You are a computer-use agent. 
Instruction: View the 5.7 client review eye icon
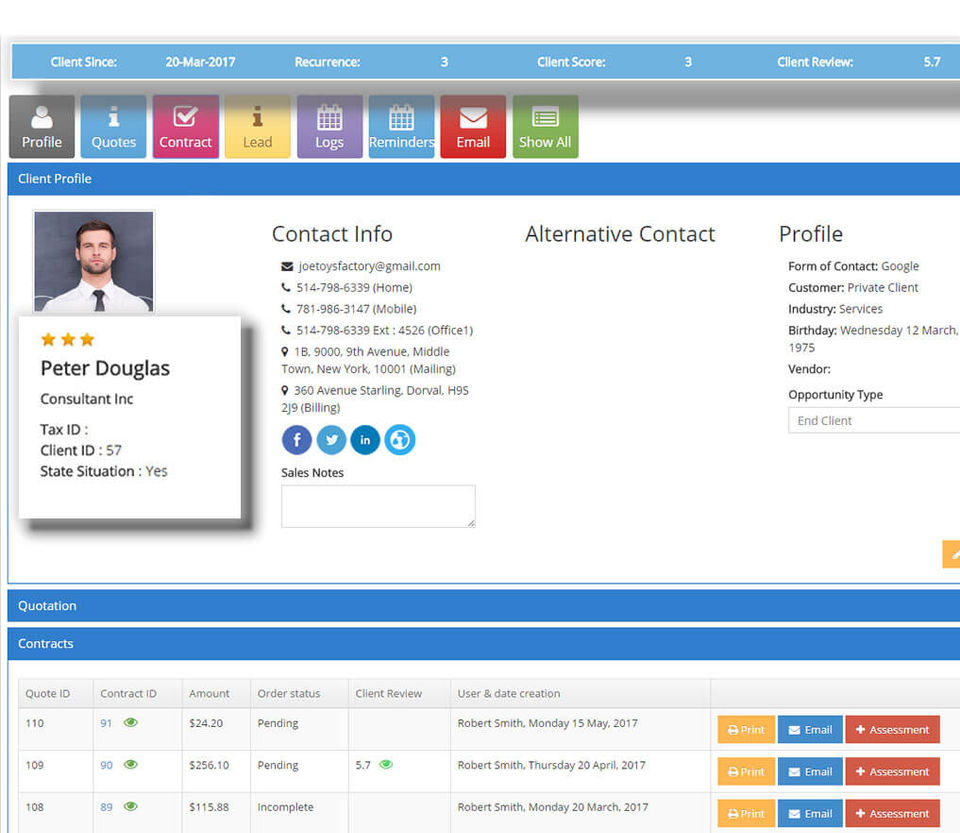pyautogui.click(x=386, y=764)
